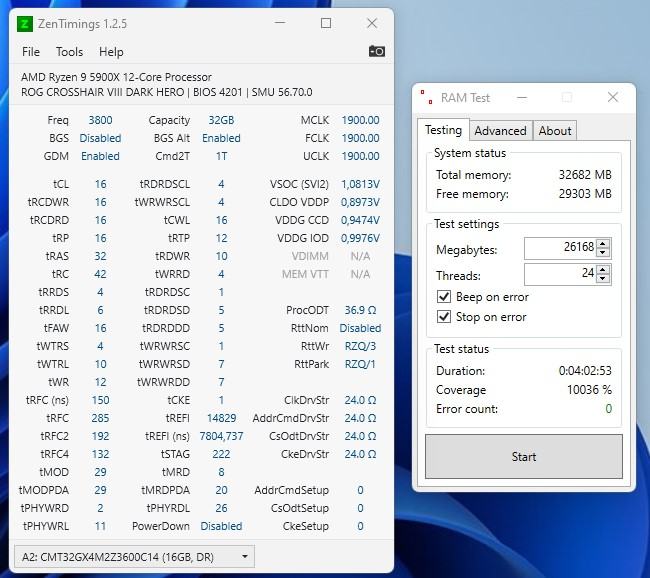
Task: Click the ClkDrvStr value 24.0 Ω
Action: click(360, 400)
